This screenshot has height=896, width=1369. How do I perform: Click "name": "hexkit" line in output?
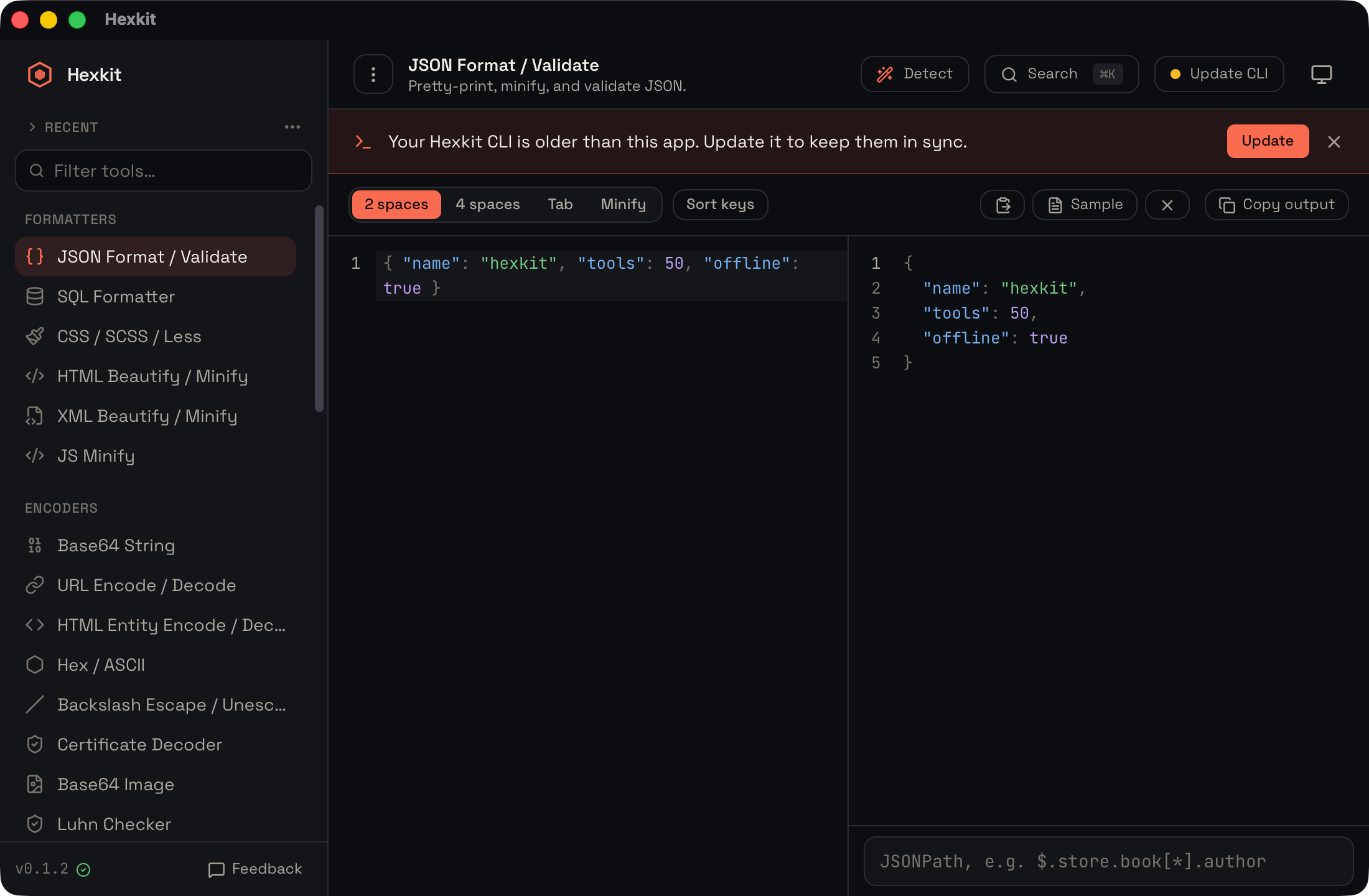click(x=1004, y=288)
